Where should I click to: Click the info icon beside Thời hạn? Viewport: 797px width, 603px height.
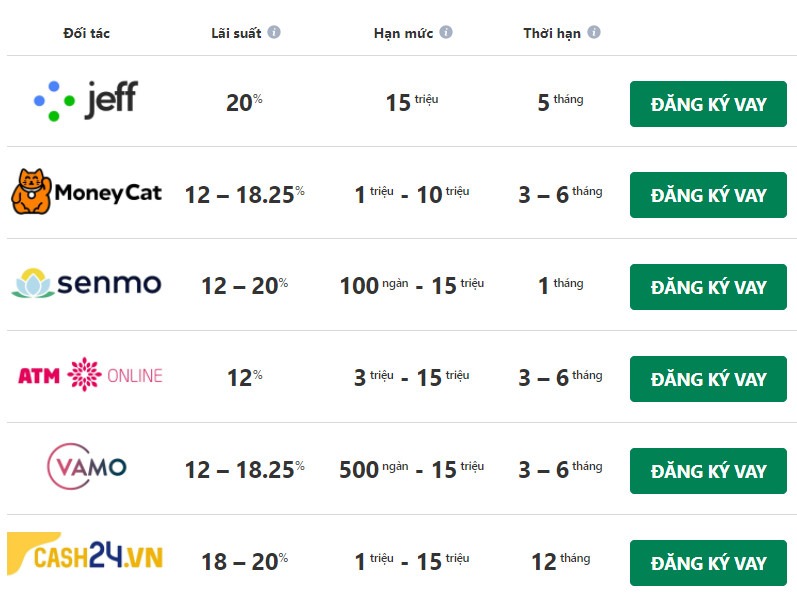[594, 32]
